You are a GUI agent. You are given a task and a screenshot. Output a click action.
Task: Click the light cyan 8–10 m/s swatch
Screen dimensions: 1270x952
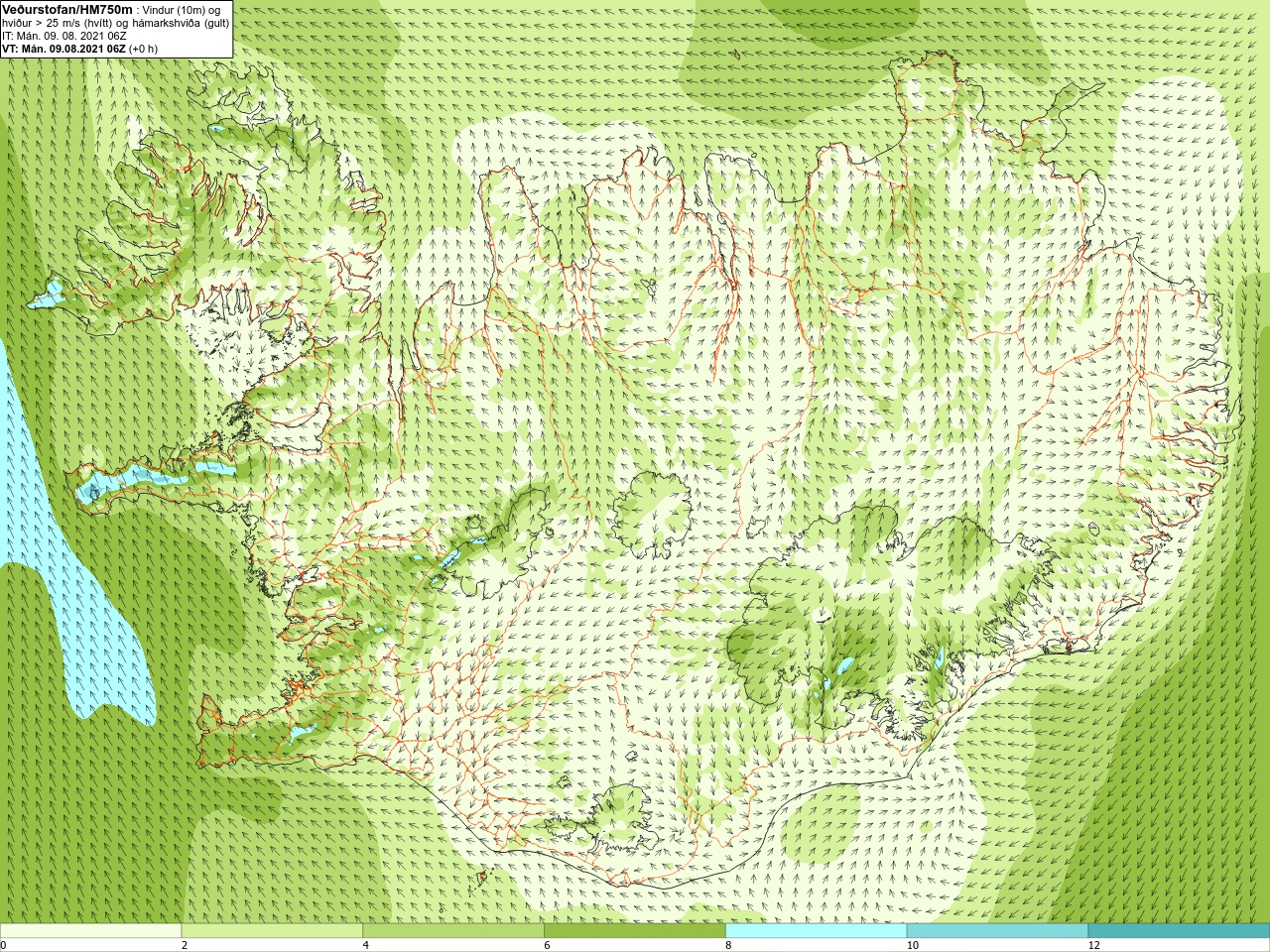point(816,931)
